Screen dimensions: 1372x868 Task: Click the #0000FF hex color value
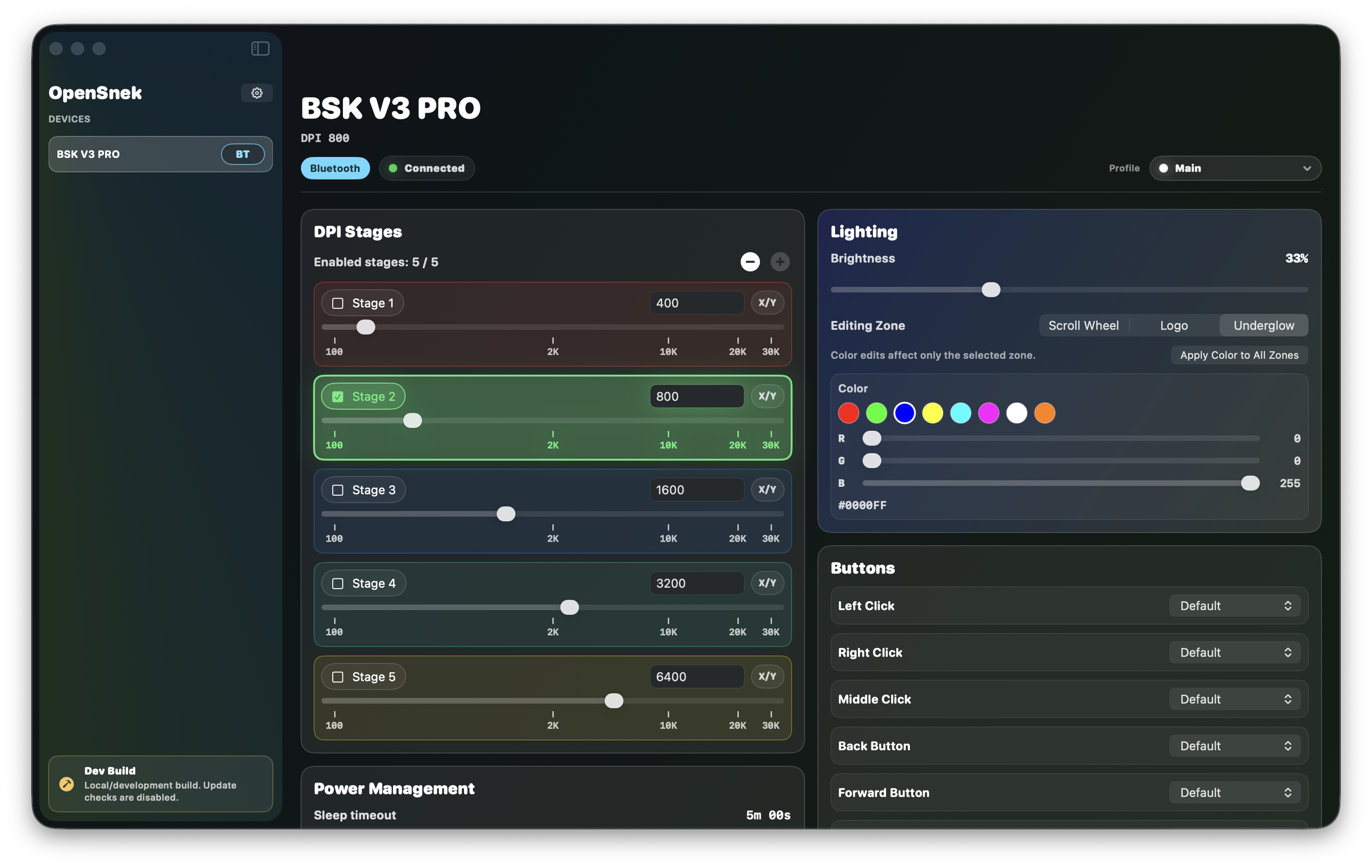pyautogui.click(x=862, y=505)
